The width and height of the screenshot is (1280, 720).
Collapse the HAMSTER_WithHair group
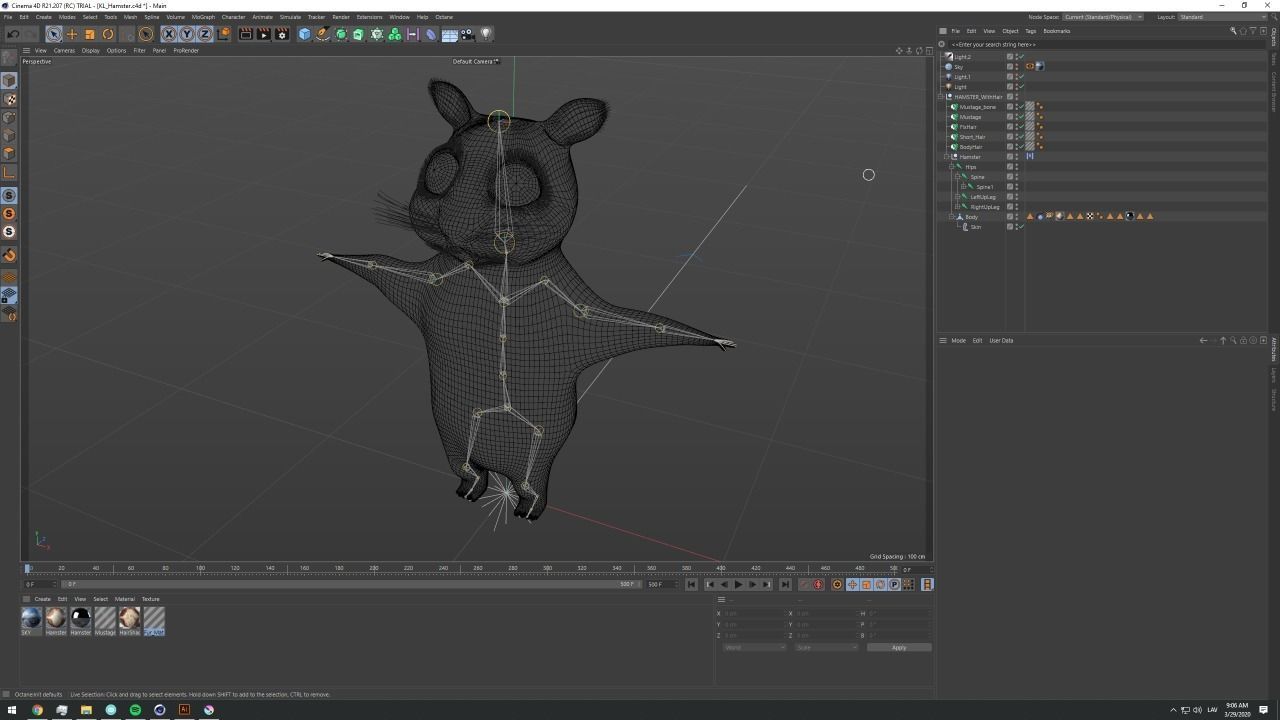click(x=943, y=97)
